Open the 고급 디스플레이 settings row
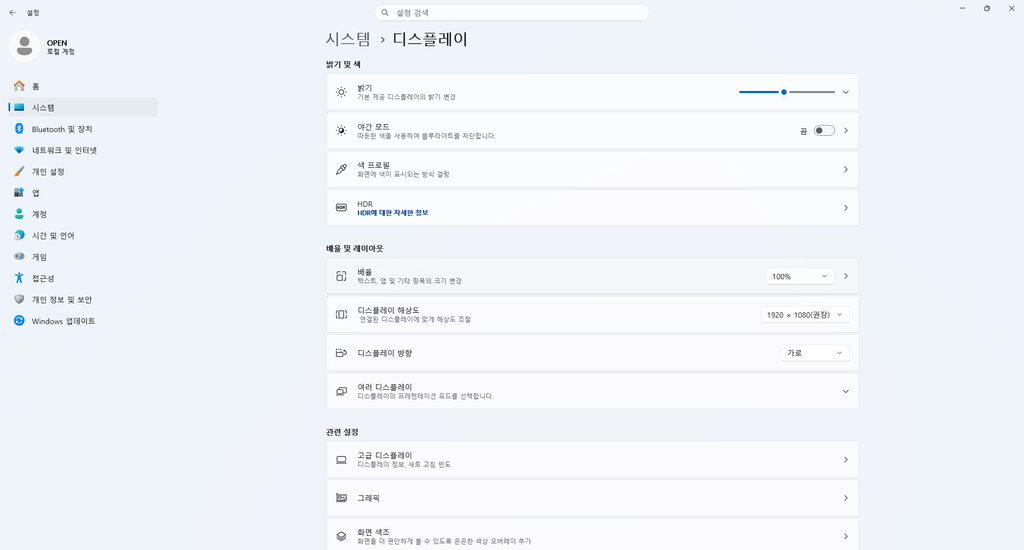1024x550 pixels. pyautogui.click(x=592, y=460)
